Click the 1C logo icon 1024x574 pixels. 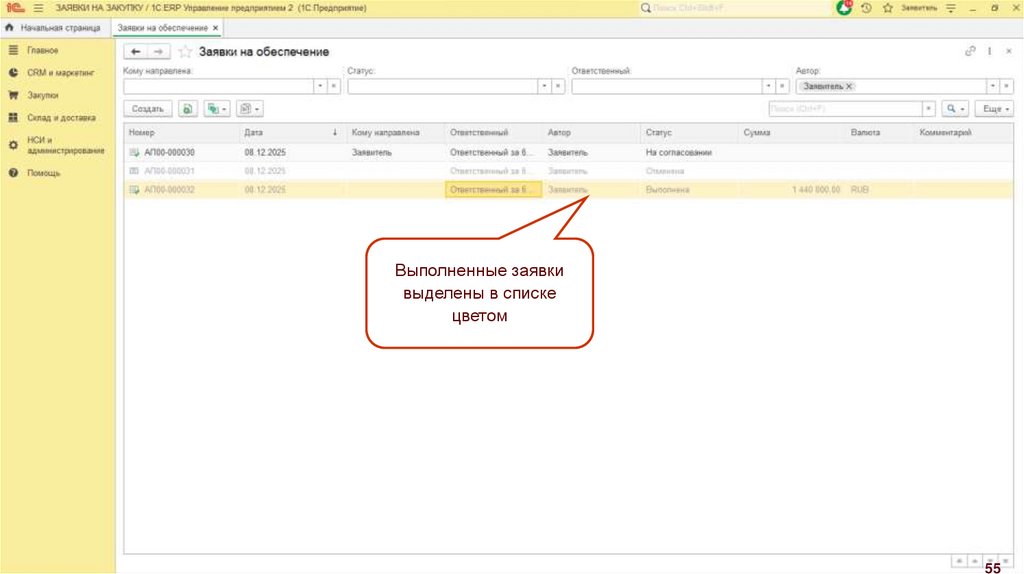coord(14,8)
